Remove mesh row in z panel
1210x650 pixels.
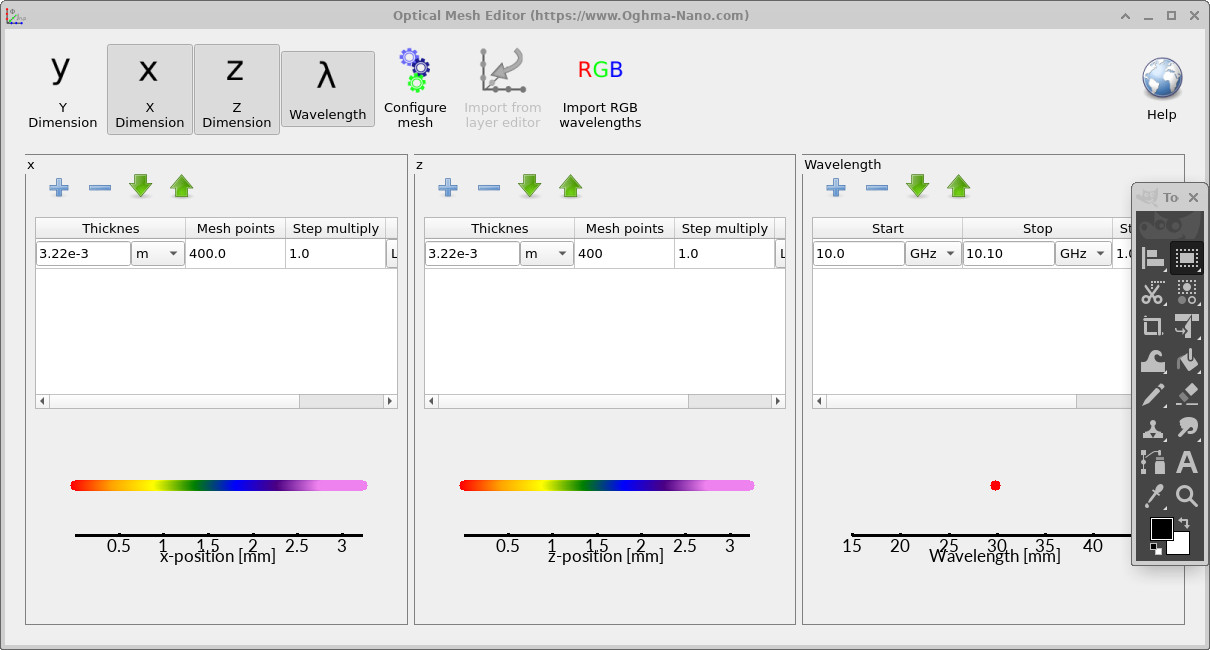489,187
